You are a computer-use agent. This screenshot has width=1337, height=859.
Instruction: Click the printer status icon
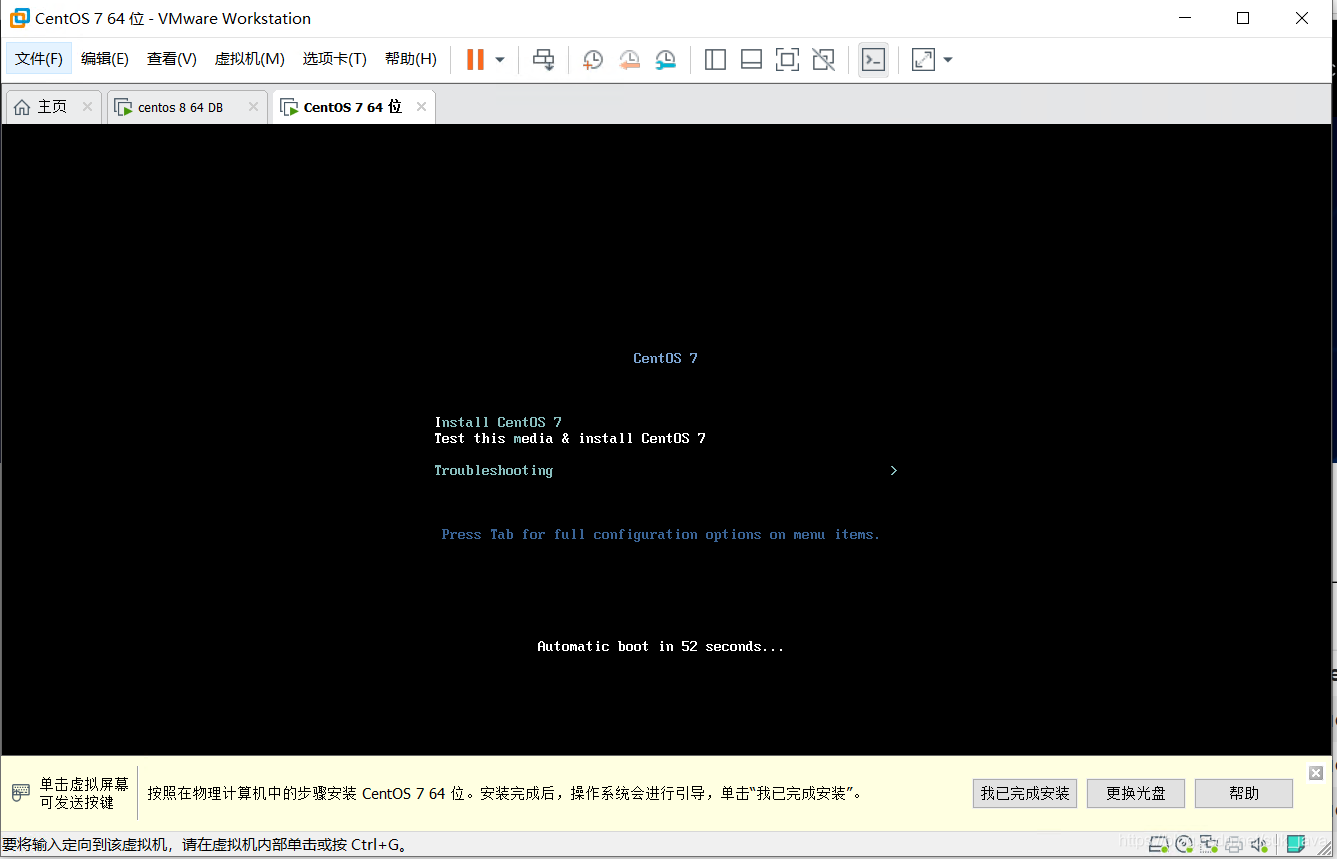[x=1234, y=844]
